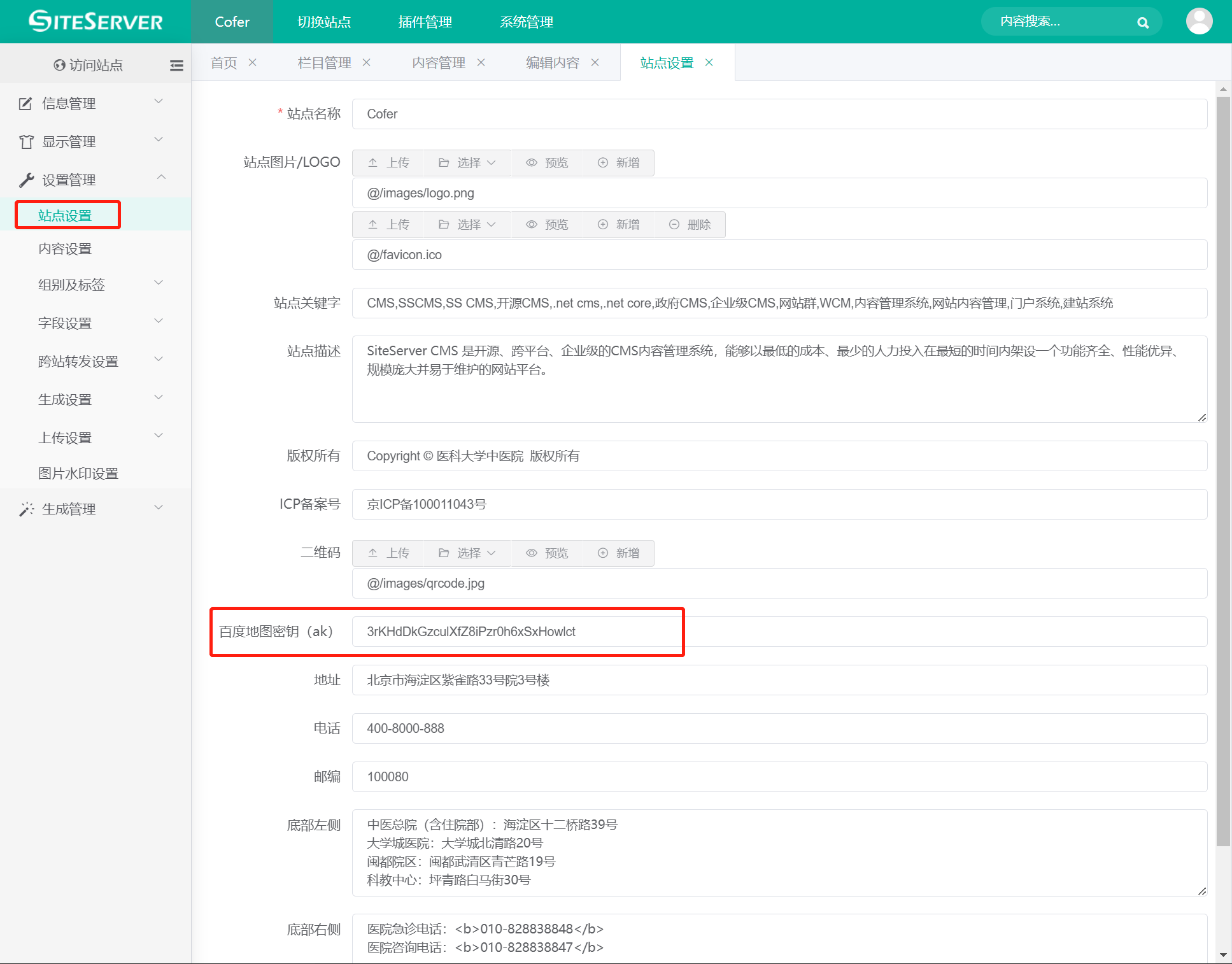1232x964 pixels.
Task: Click 新增 for the 二维码 field
Action: (x=618, y=553)
